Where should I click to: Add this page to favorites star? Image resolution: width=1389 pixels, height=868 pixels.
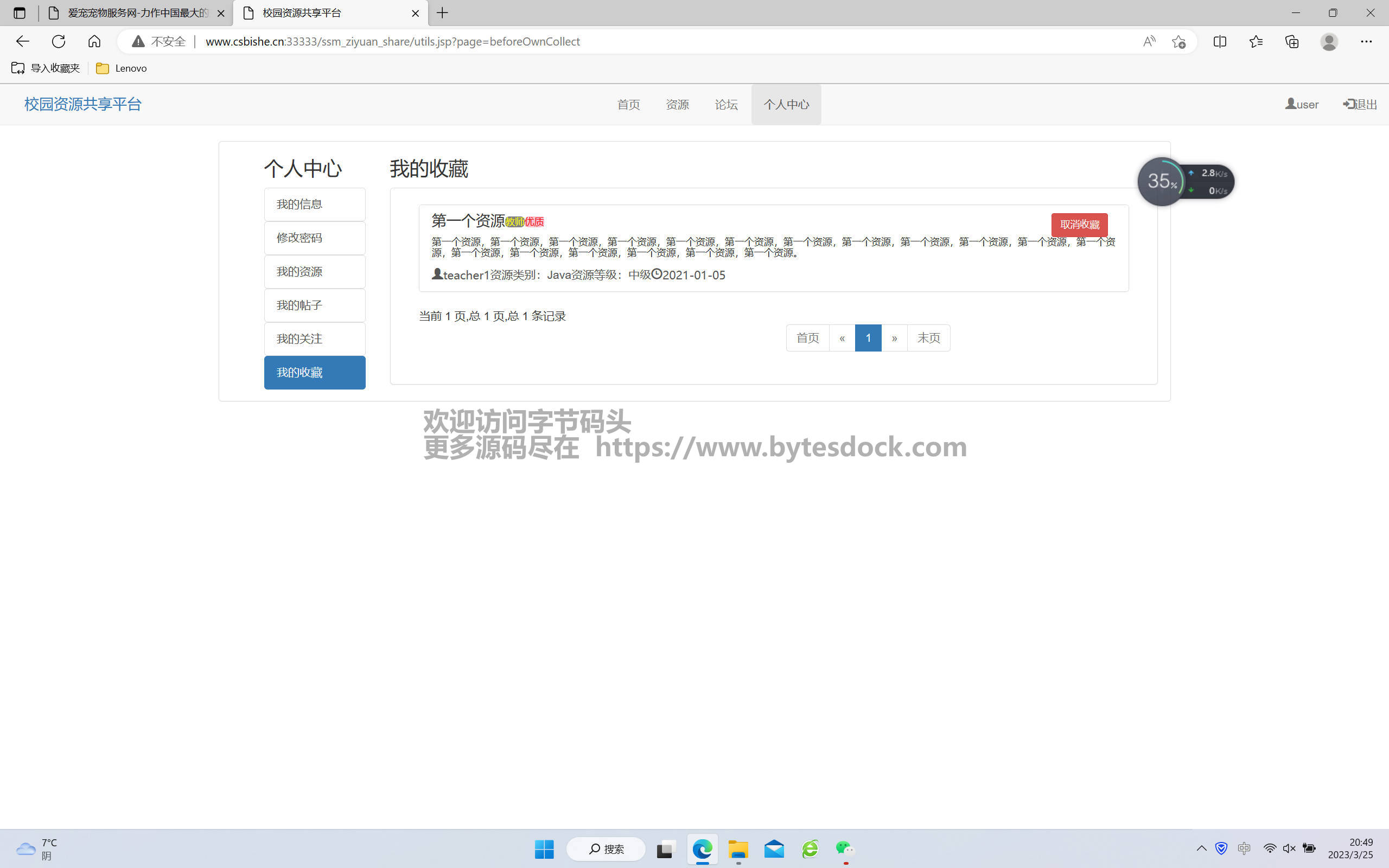pos(1178,41)
